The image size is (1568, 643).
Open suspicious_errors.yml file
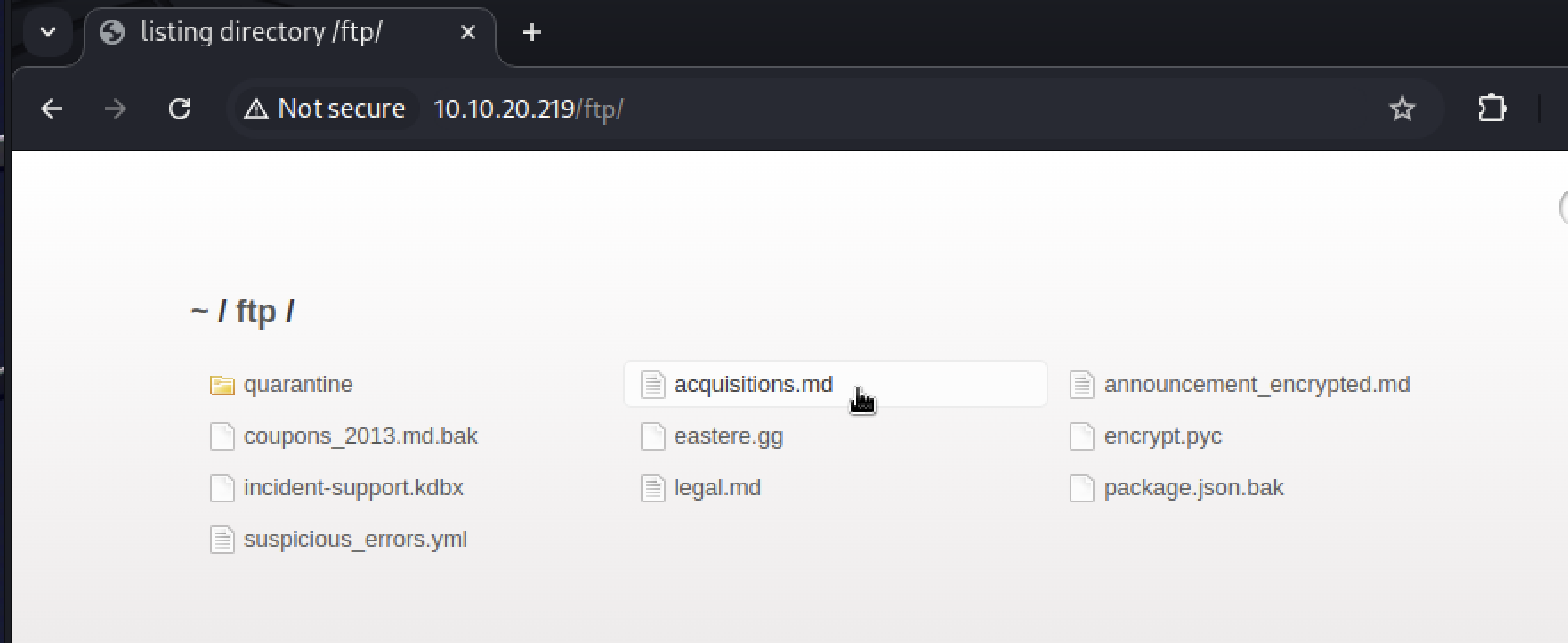click(x=355, y=540)
